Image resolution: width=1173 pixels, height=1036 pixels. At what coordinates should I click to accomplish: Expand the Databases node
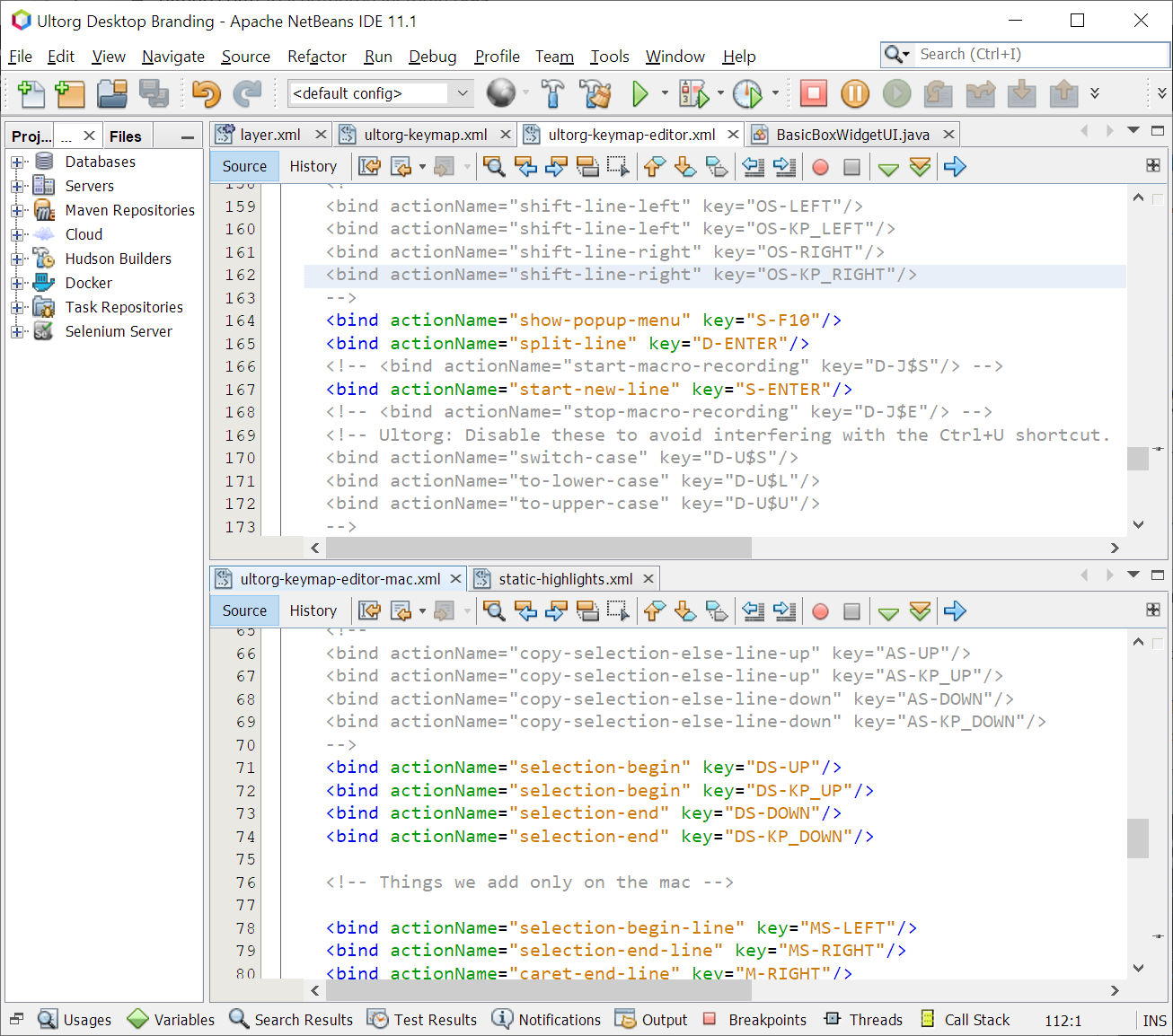pos(17,162)
